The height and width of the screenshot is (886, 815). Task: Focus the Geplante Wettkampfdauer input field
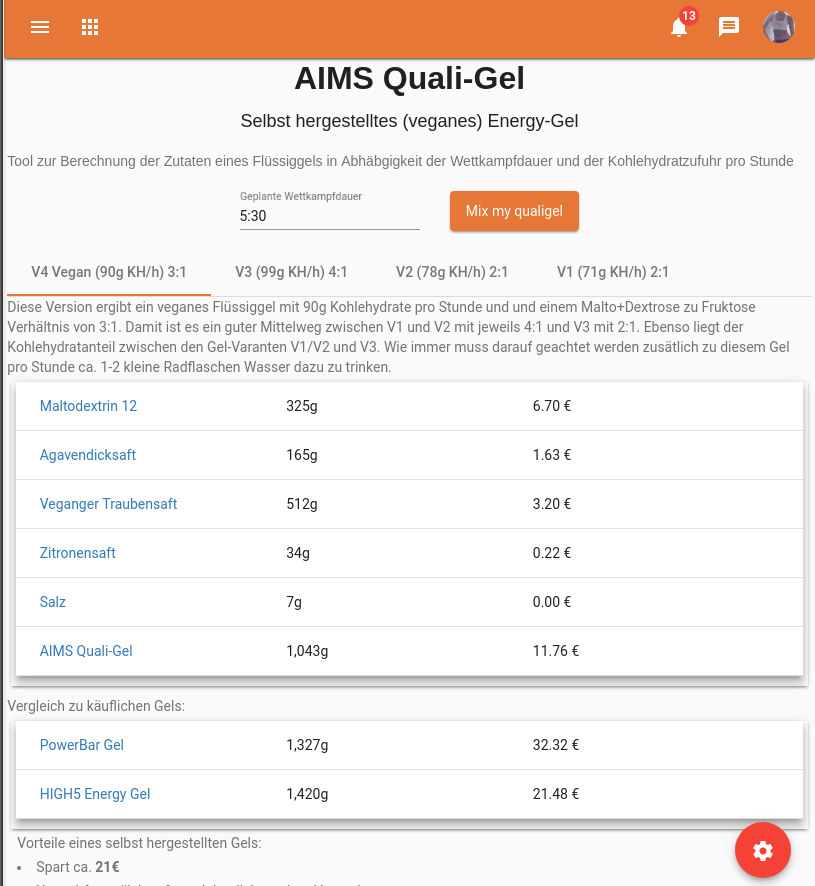(329, 216)
